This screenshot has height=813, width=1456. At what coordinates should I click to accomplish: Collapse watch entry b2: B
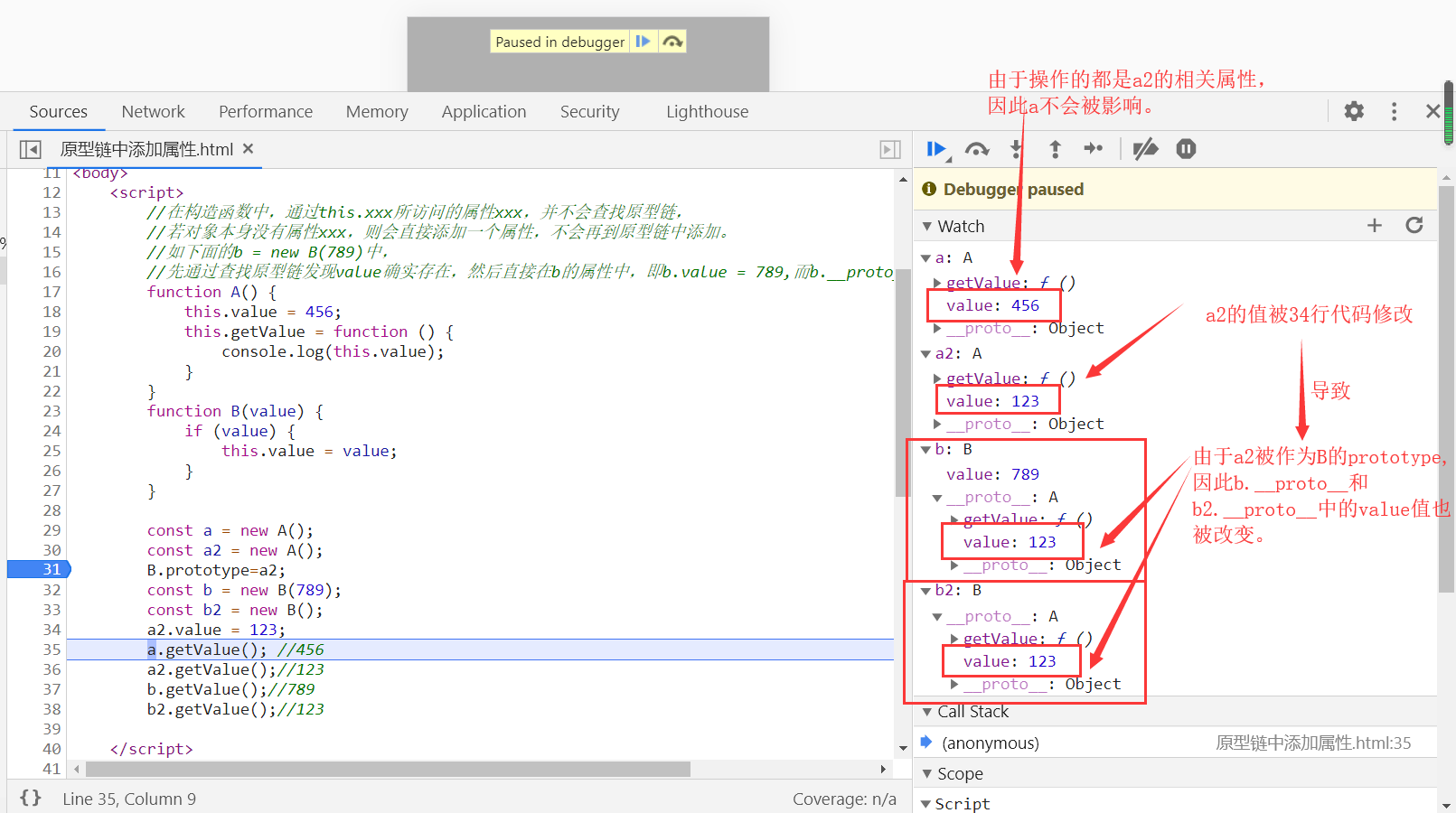coord(925,591)
